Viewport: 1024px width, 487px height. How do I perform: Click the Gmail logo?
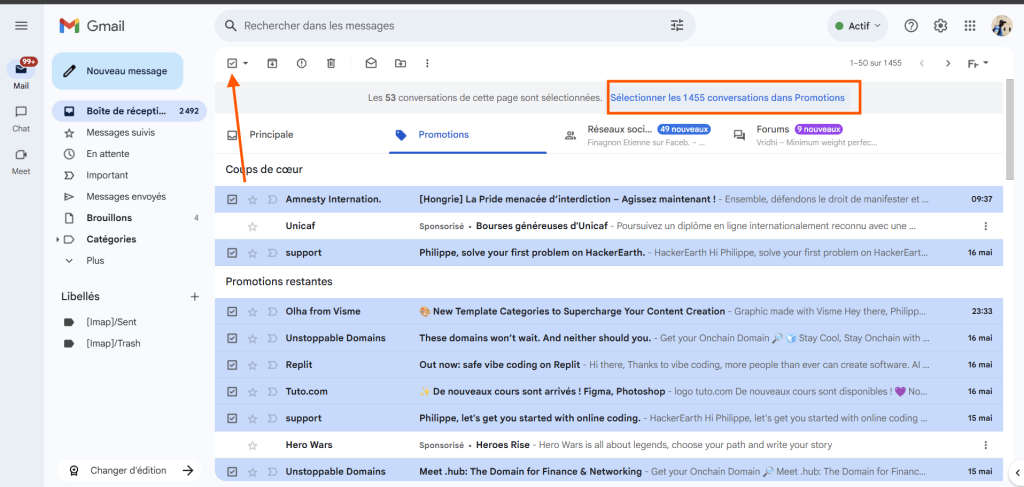(x=92, y=26)
